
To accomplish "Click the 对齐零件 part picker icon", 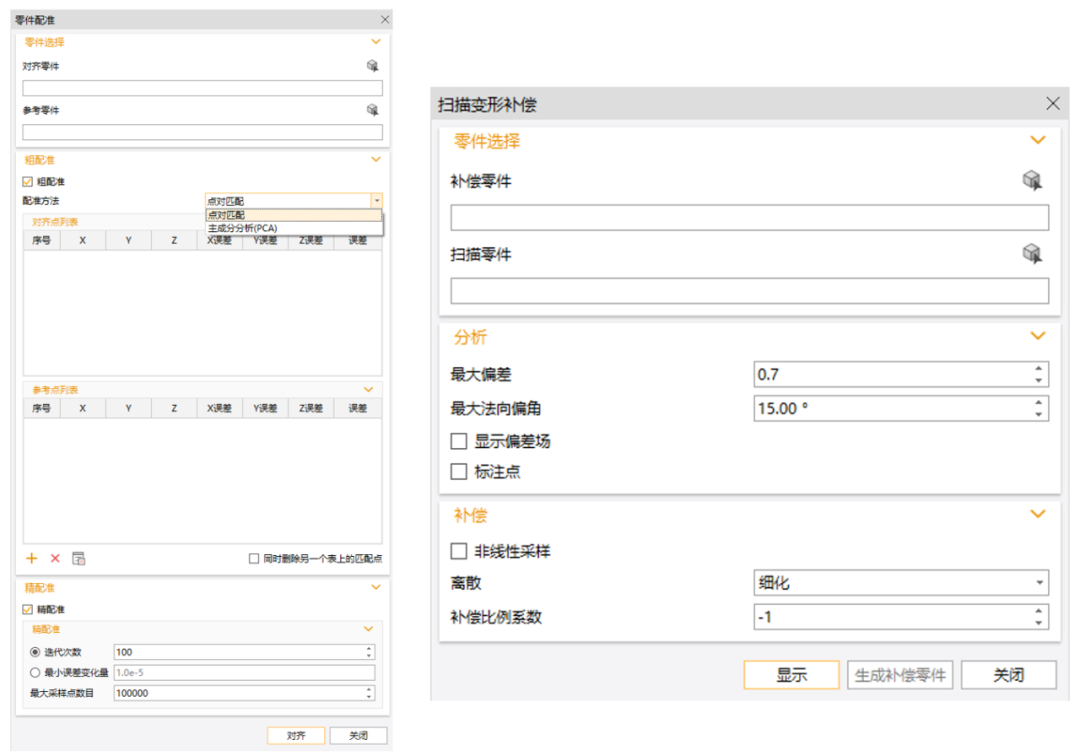I will [x=372, y=66].
